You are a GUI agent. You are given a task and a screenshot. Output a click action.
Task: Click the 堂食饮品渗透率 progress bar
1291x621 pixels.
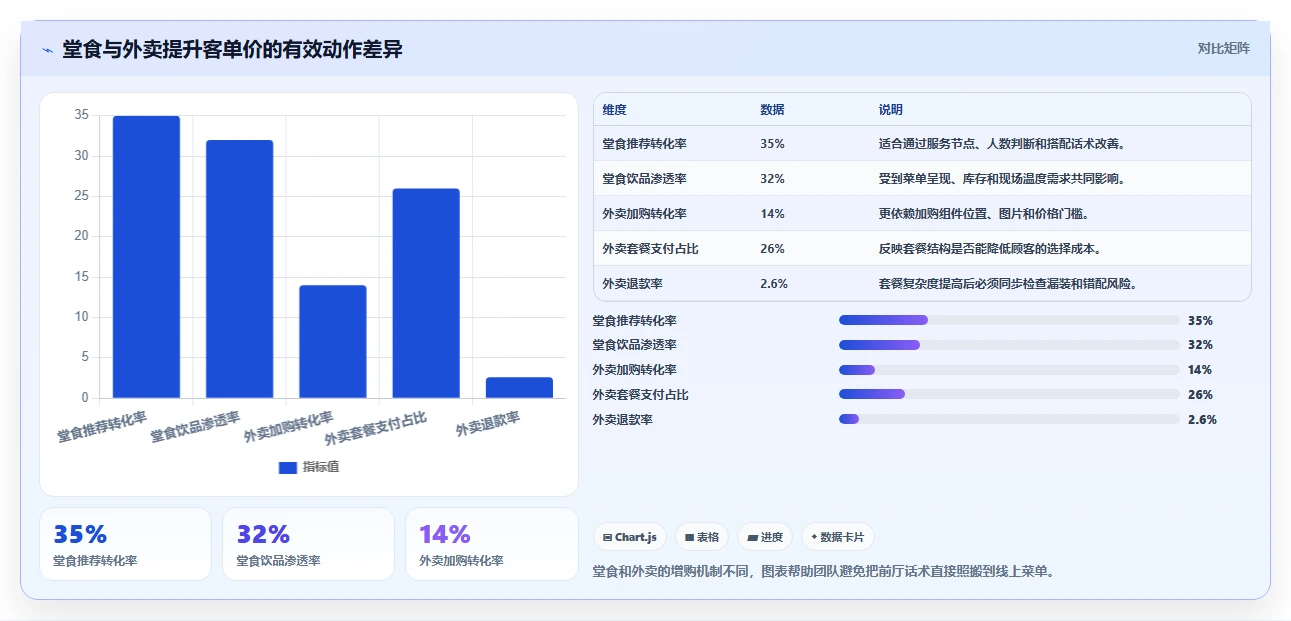pyautogui.click(x=1009, y=345)
